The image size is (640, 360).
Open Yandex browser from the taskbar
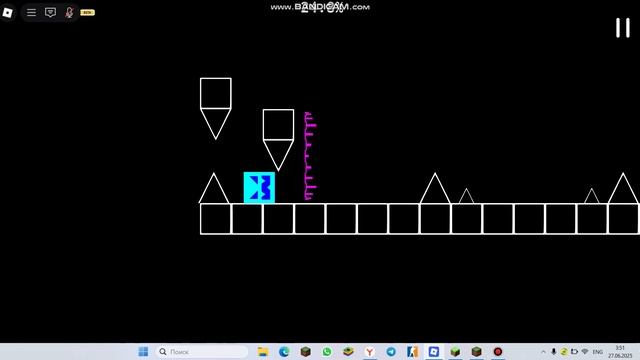(x=369, y=351)
